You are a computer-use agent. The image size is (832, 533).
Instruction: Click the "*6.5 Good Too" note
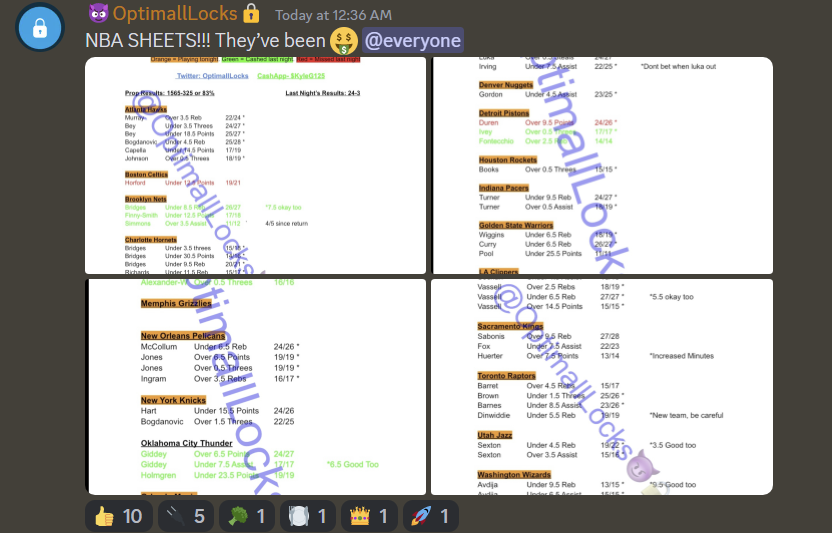353,465
